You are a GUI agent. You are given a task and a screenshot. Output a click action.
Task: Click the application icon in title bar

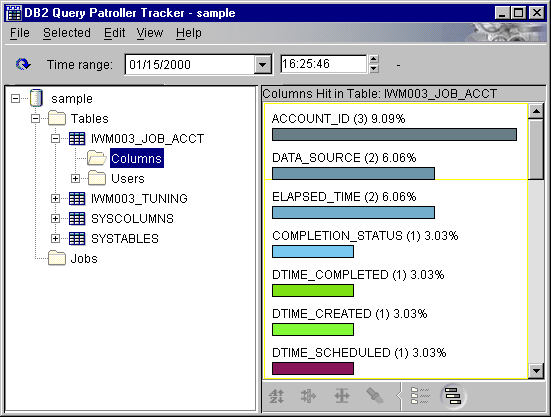14,13
